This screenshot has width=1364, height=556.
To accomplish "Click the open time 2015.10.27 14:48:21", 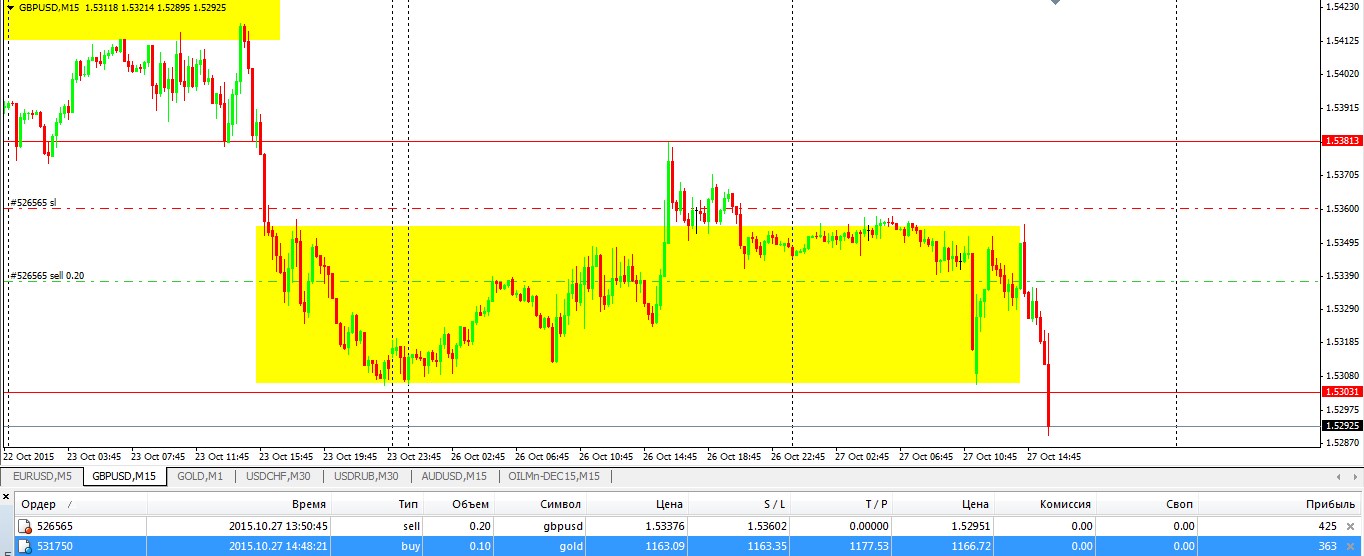I will tap(278, 546).
